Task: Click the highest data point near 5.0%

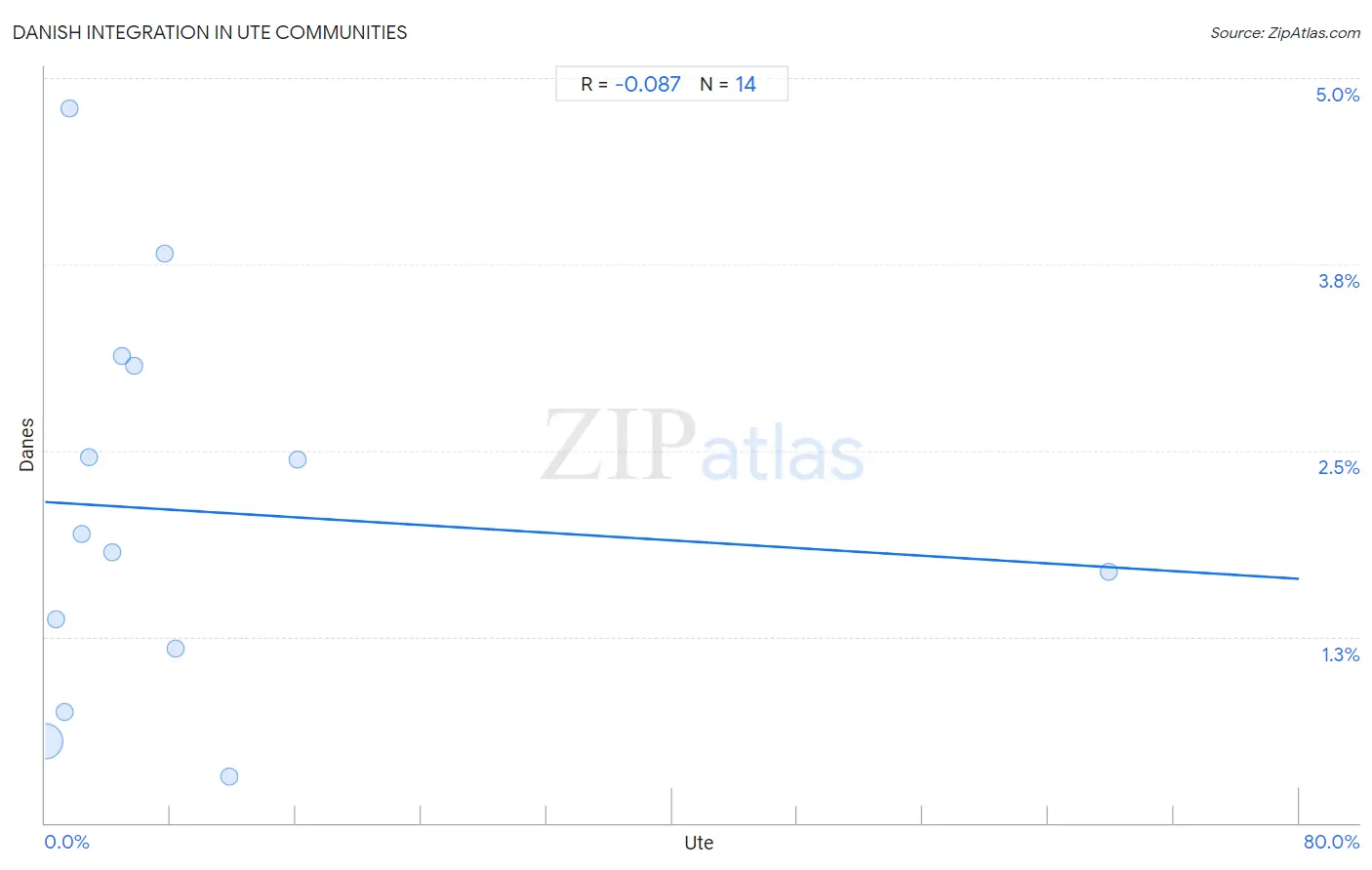Action: click(69, 108)
